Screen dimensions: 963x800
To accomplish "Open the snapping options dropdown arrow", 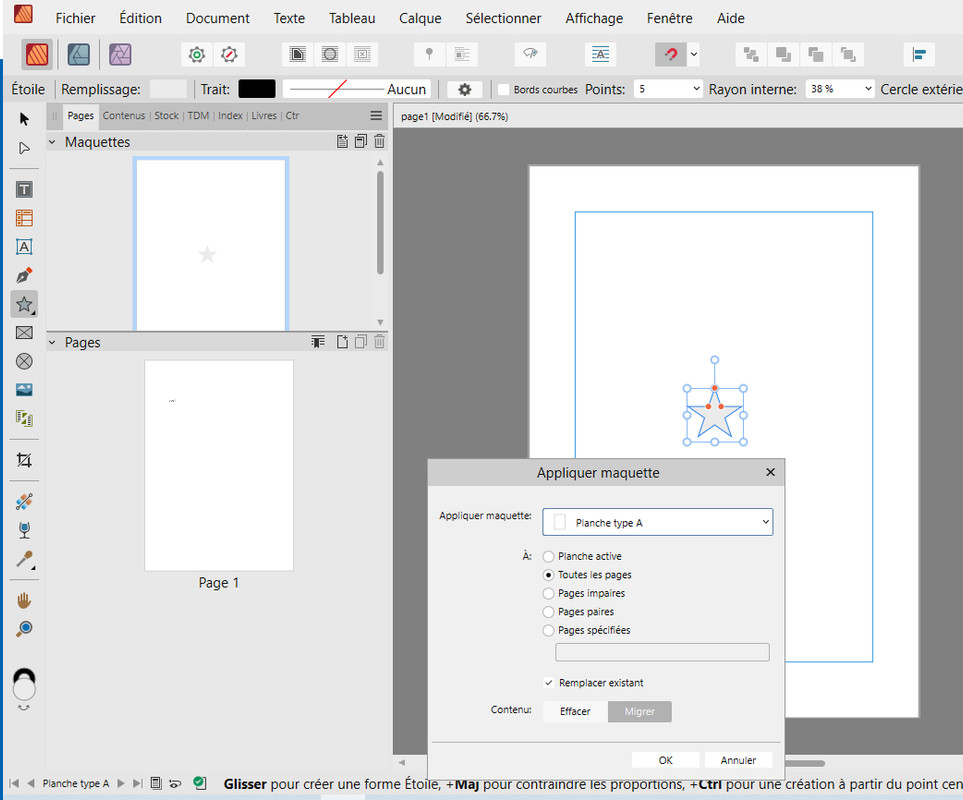I will [x=694, y=54].
